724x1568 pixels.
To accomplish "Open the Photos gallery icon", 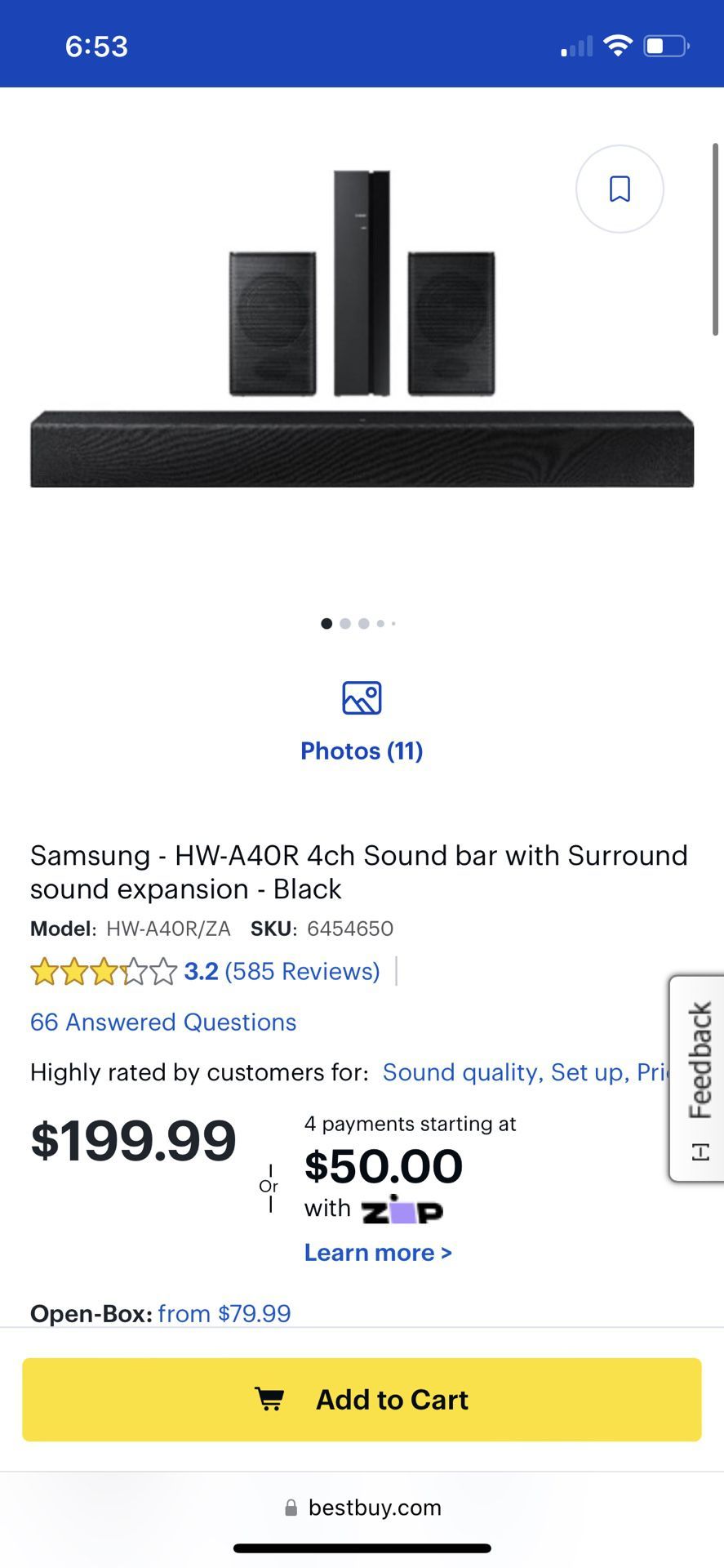I will pos(362,698).
